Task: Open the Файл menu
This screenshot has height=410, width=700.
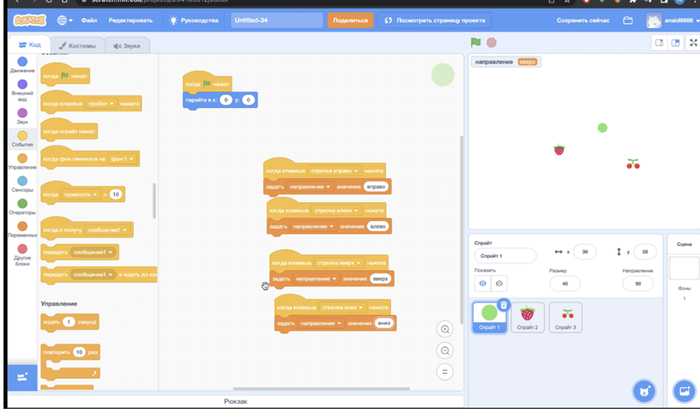Action: (90, 19)
